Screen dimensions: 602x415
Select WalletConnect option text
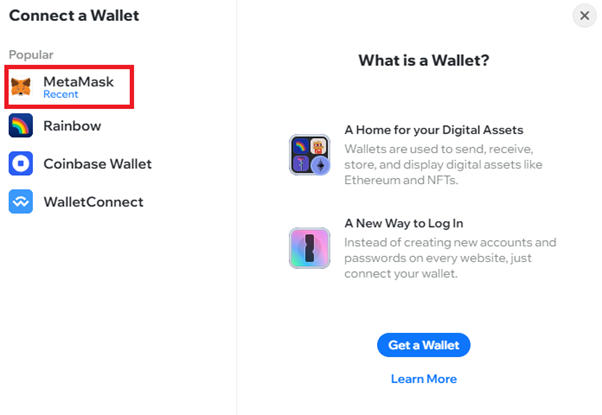click(93, 202)
